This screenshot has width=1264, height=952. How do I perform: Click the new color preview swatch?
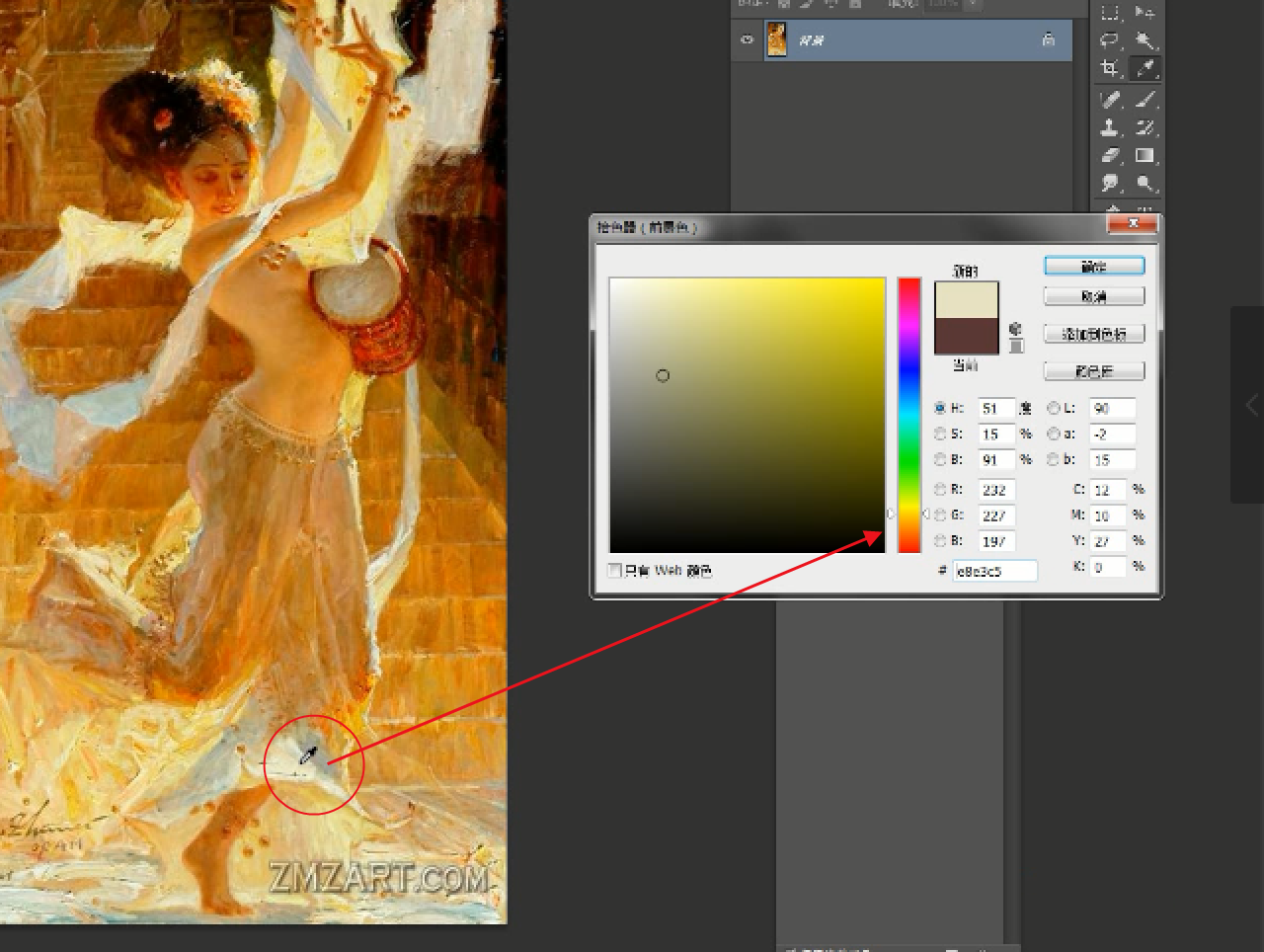point(967,300)
